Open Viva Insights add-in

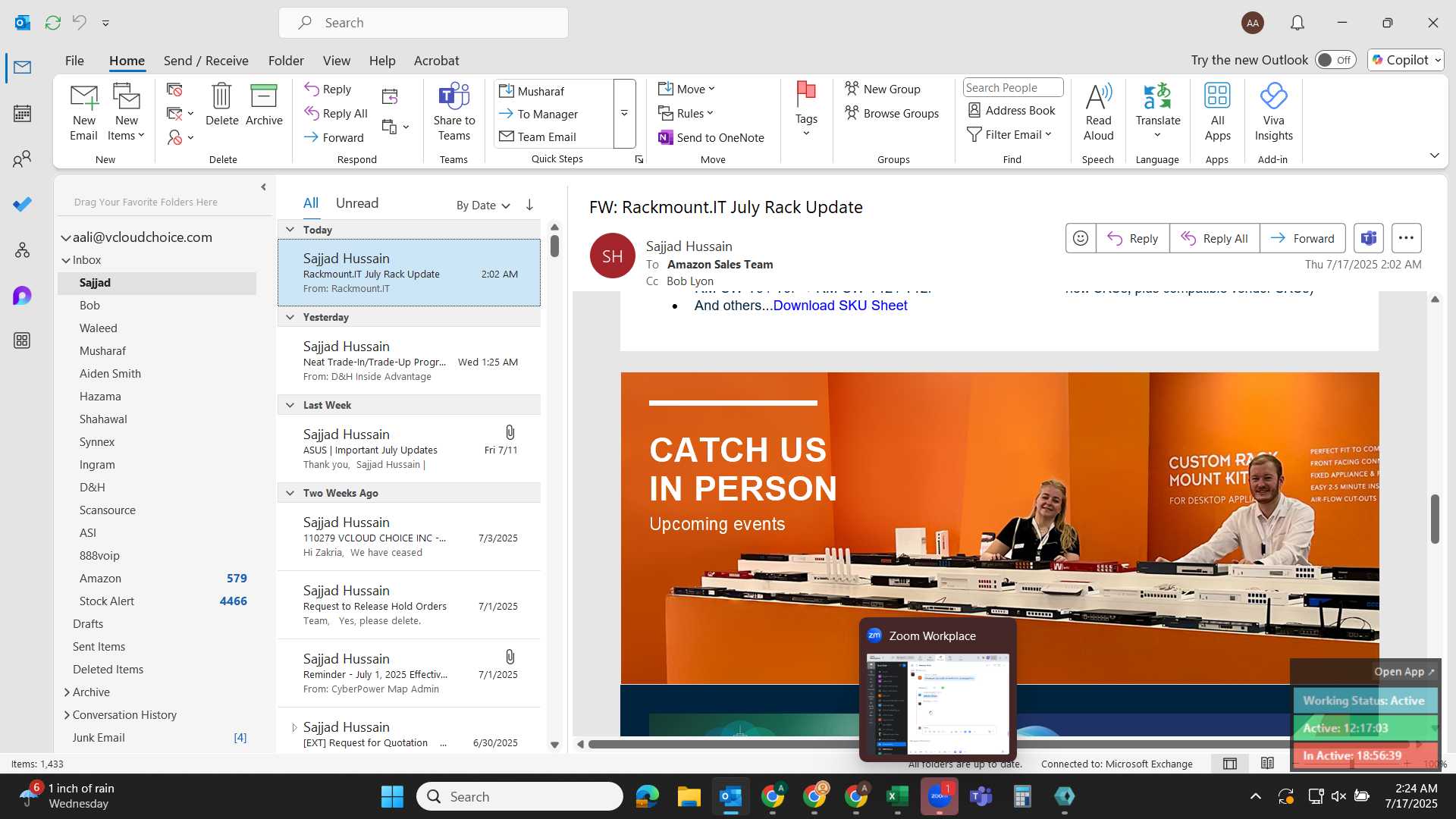coord(1273,112)
